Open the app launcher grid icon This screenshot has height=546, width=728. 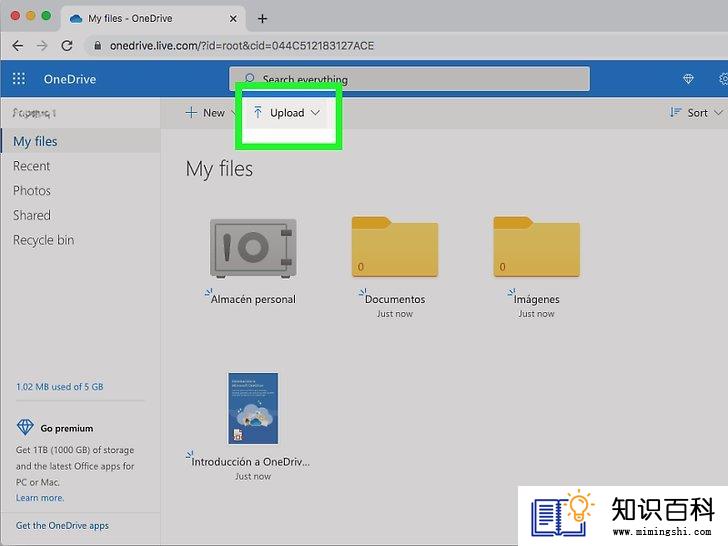[x=19, y=79]
